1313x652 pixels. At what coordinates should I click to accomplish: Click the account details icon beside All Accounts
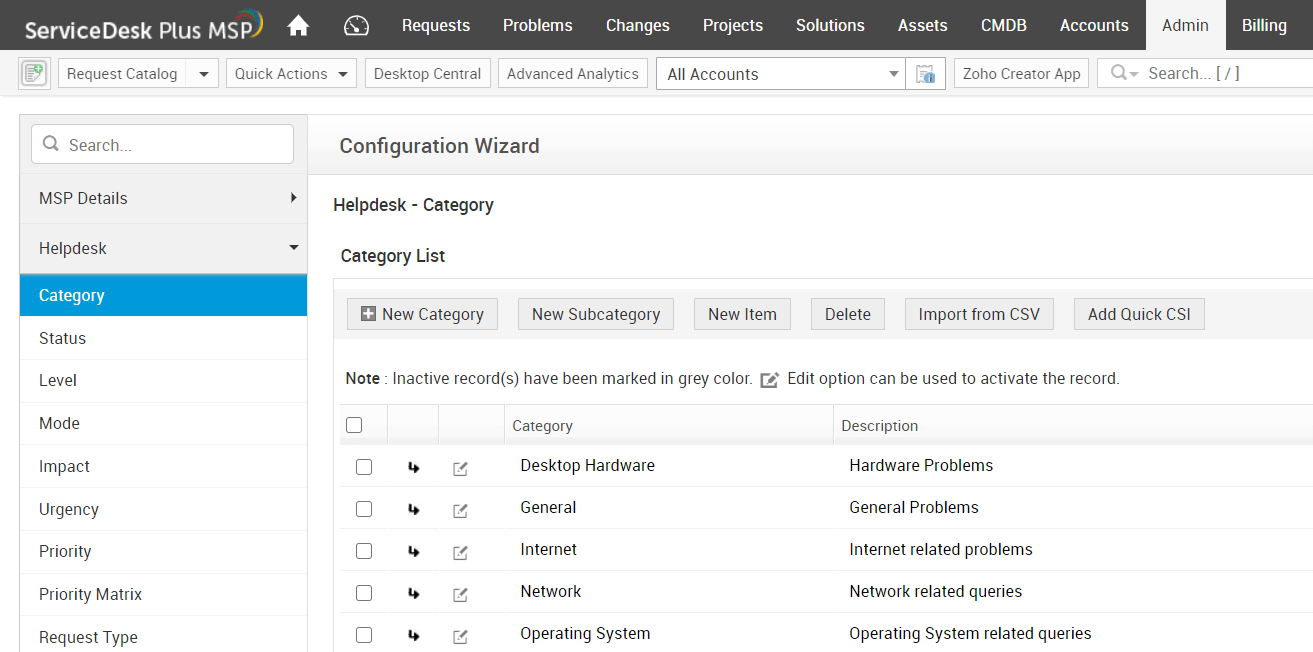925,74
